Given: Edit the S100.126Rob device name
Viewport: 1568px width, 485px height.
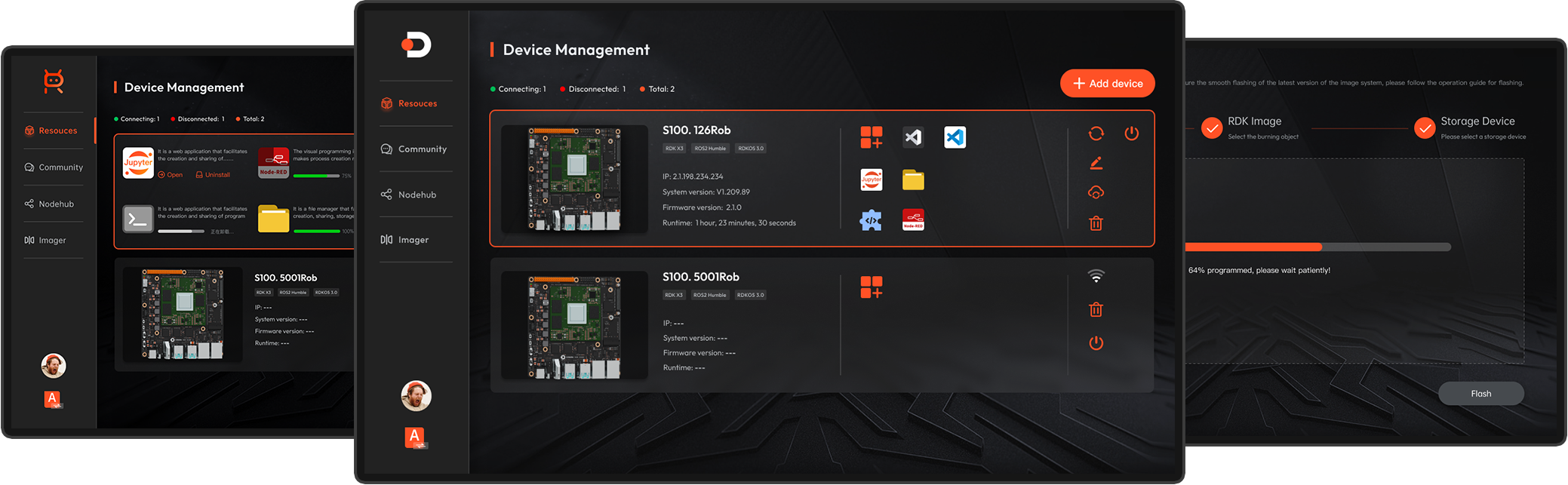Looking at the screenshot, I should (x=1096, y=163).
